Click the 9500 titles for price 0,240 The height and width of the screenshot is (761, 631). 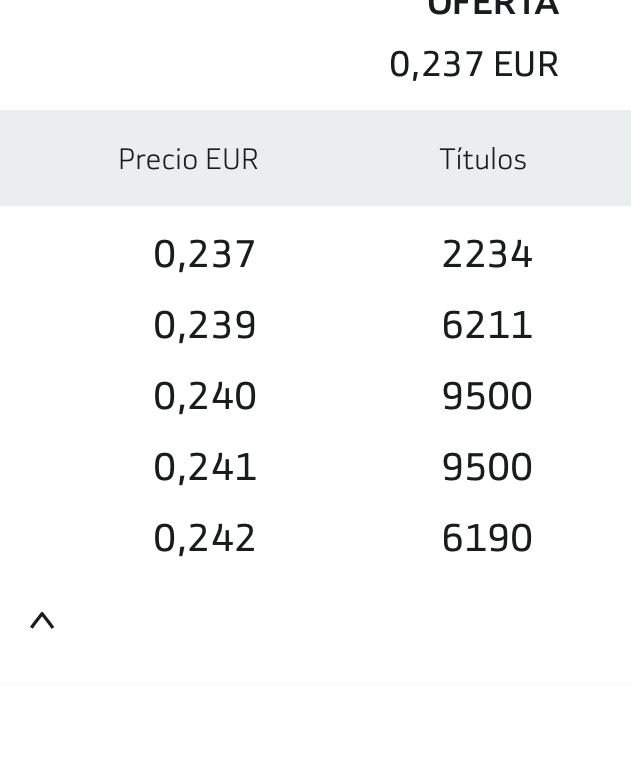click(x=487, y=396)
